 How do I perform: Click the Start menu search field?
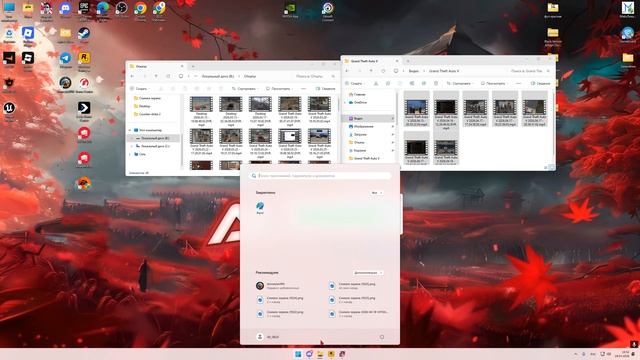(x=320, y=176)
